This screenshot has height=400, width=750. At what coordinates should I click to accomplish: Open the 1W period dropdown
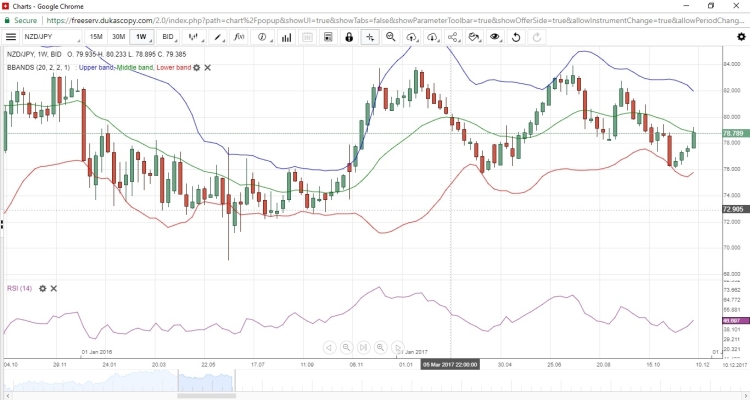click(143, 37)
